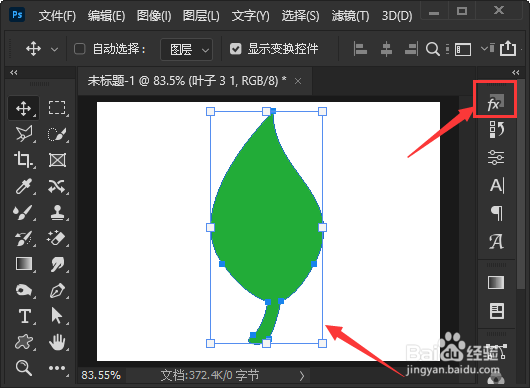Click the align left edges icon

360,49
